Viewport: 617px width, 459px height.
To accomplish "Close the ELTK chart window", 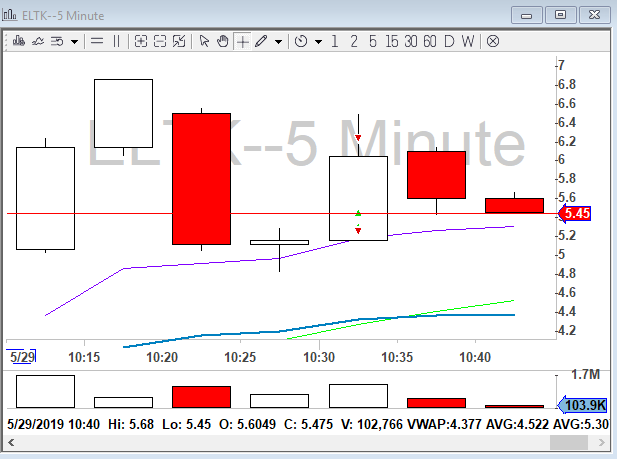I will [x=594, y=15].
